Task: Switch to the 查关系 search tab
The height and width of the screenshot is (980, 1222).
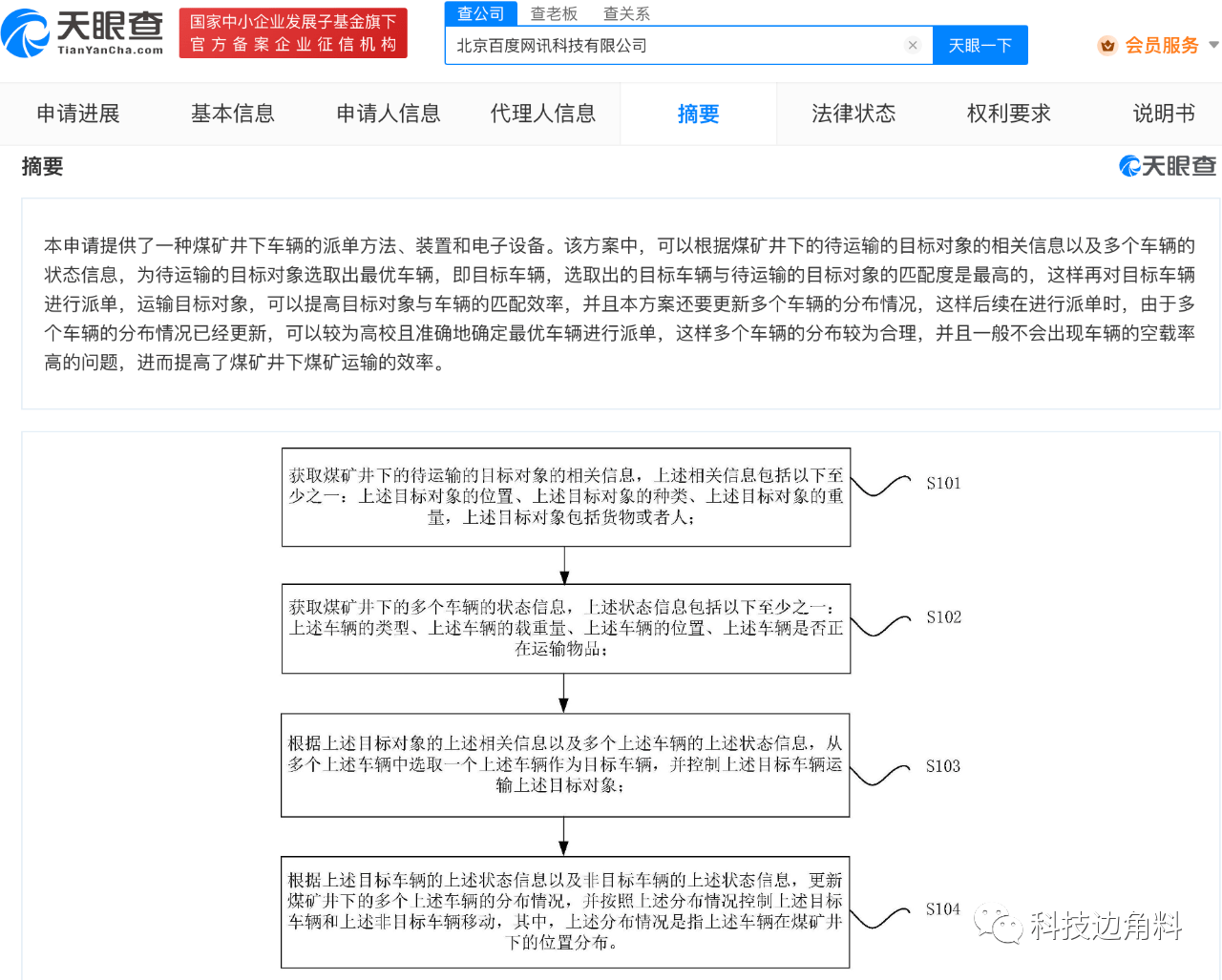Action: 627,13
